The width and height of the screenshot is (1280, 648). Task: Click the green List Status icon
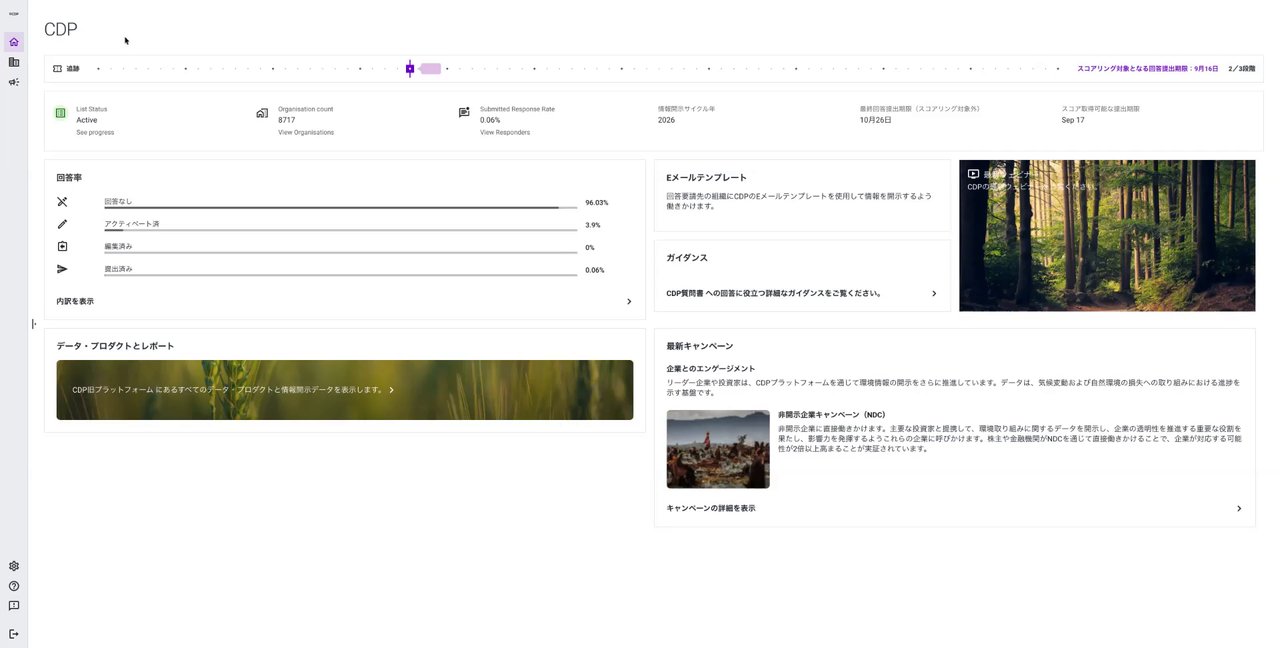coord(61,113)
